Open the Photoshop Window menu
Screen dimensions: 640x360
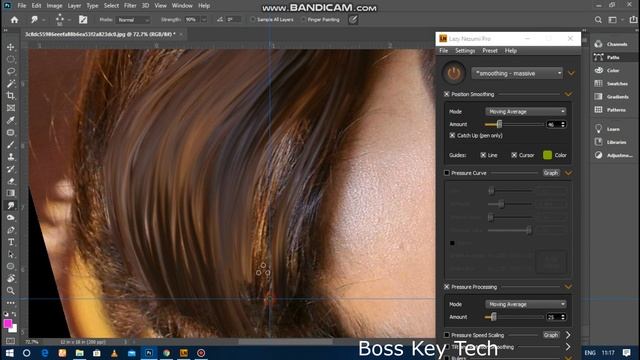click(182, 6)
